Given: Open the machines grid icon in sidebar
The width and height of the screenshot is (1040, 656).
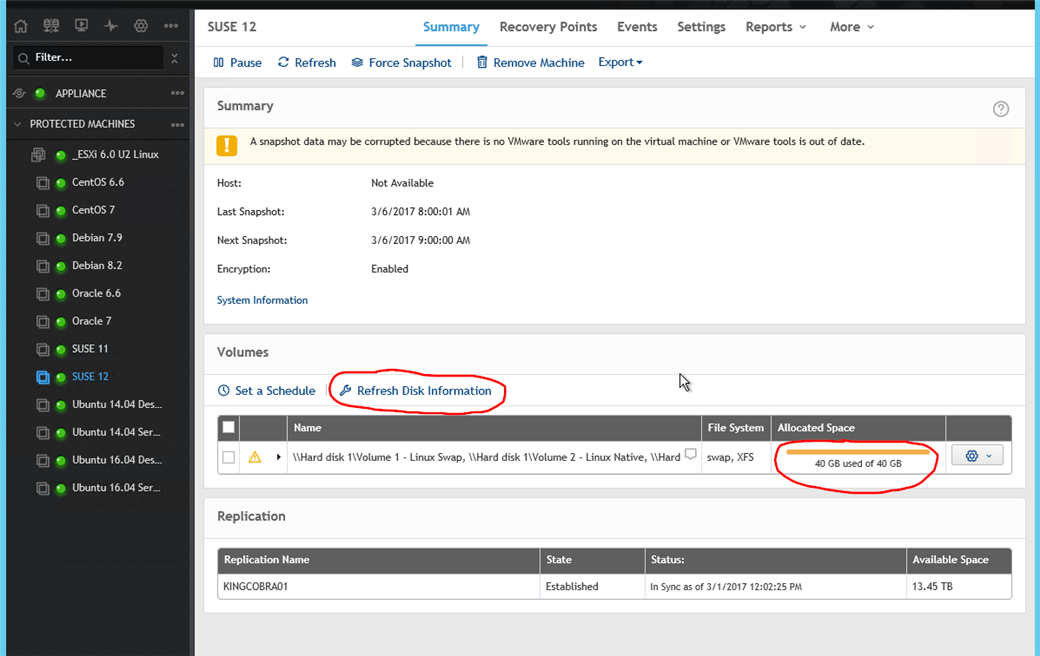Looking at the screenshot, I should click(x=51, y=26).
